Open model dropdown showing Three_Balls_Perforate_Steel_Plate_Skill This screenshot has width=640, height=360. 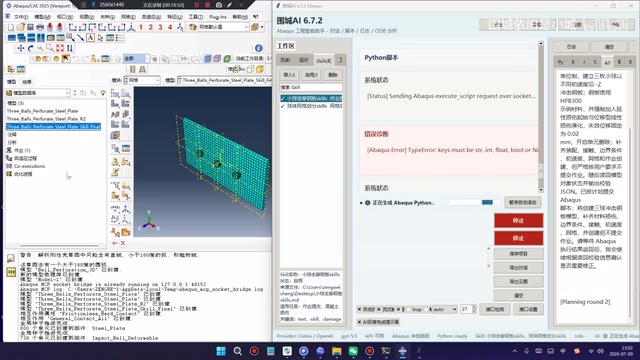(225, 80)
